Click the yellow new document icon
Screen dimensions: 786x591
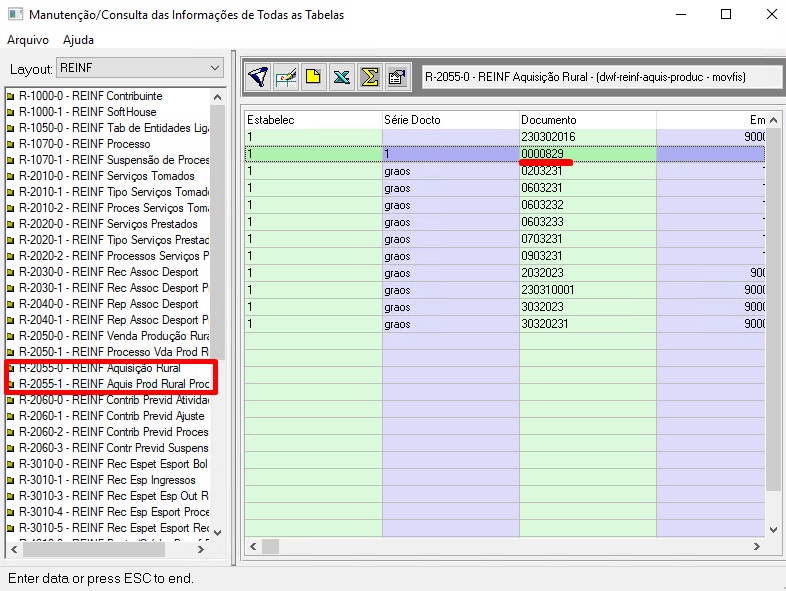(313, 77)
